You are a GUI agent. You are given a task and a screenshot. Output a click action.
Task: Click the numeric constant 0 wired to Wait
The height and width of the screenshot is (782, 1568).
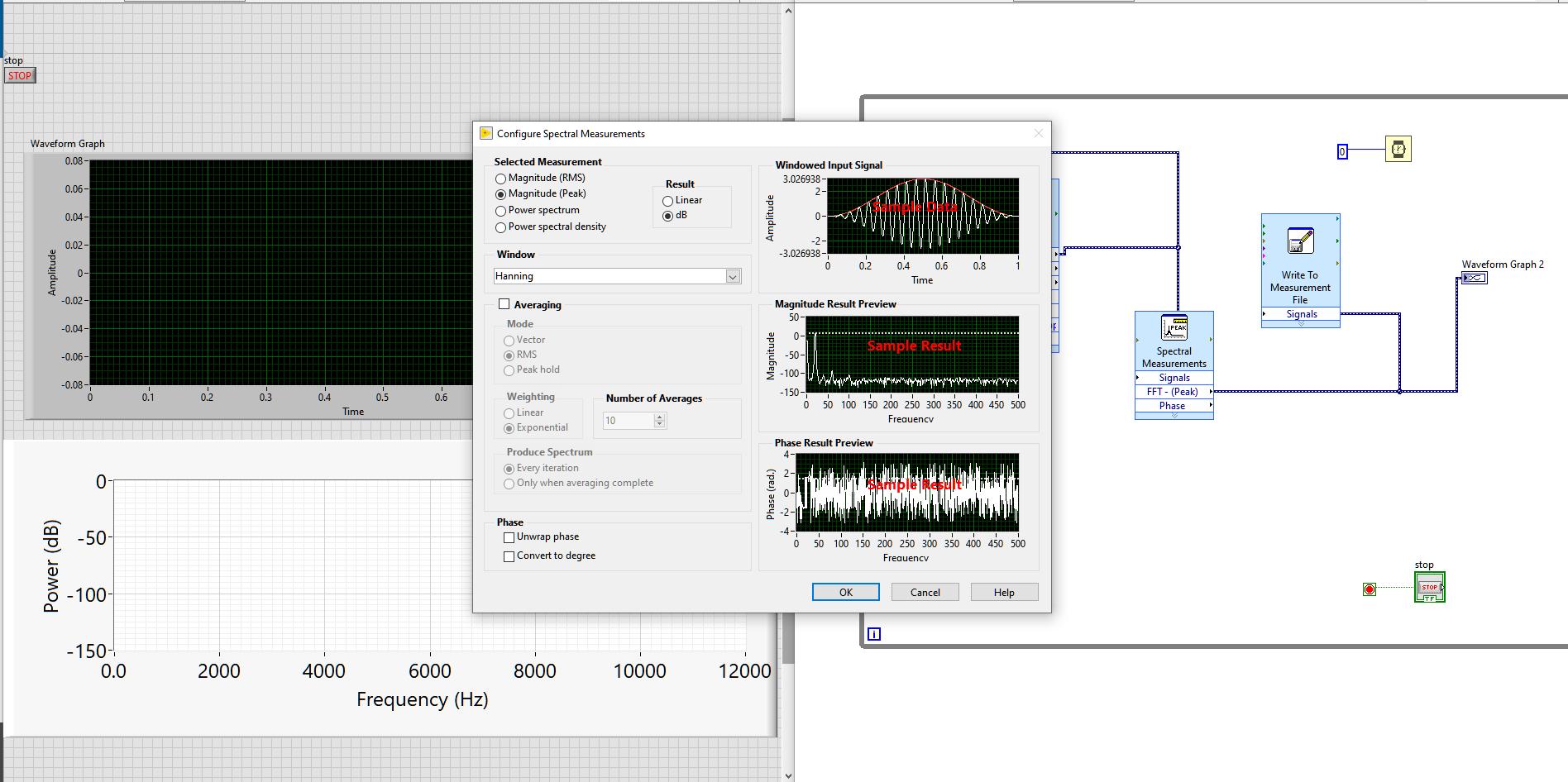click(1341, 151)
